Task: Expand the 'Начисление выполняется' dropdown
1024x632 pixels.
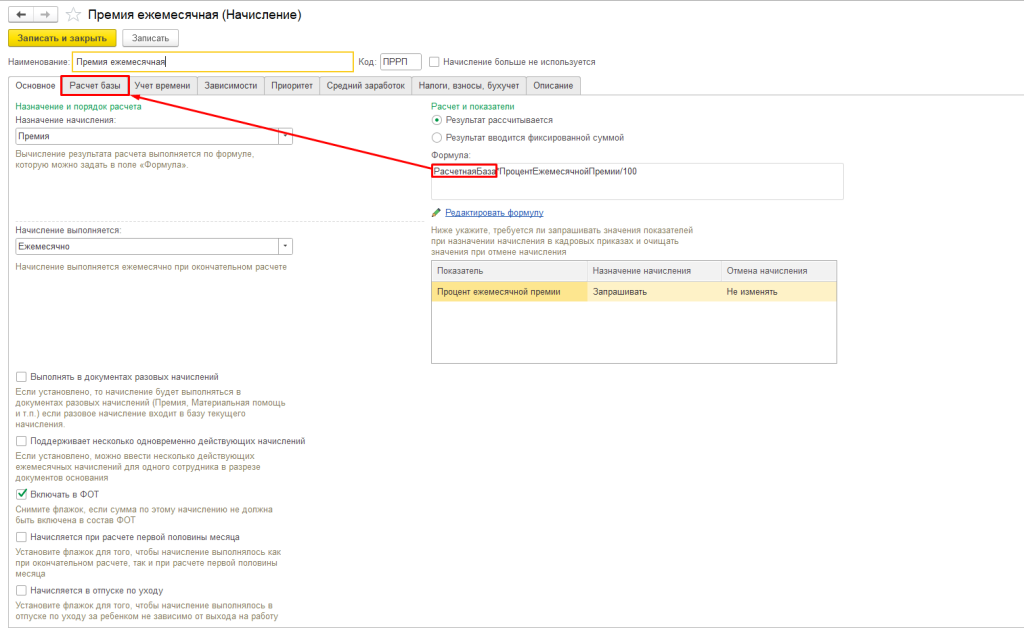Action: (x=285, y=245)
